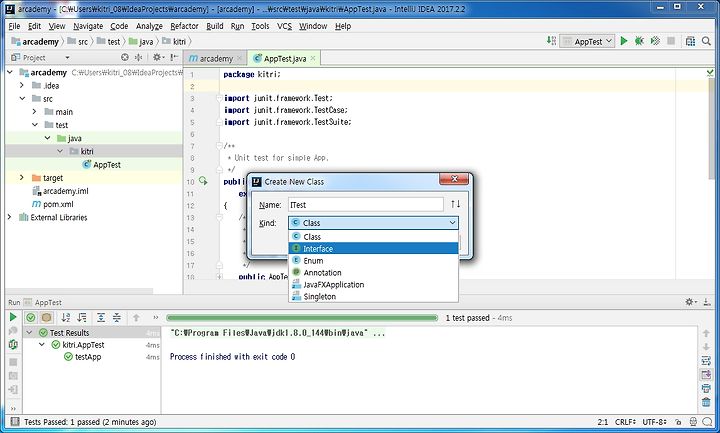
Task: Click the collapse all icon in Project panel
Action: 138,57
